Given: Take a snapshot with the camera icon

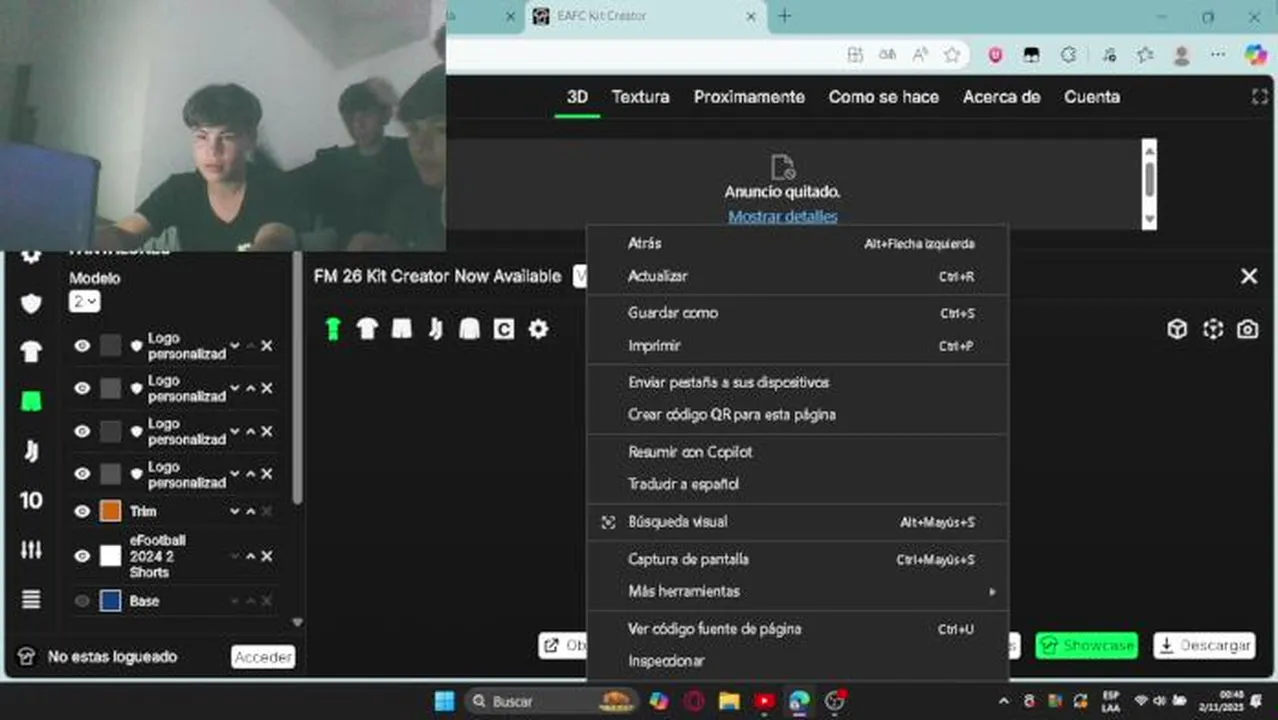Looking at the screenshot, I should point(1247,329).
